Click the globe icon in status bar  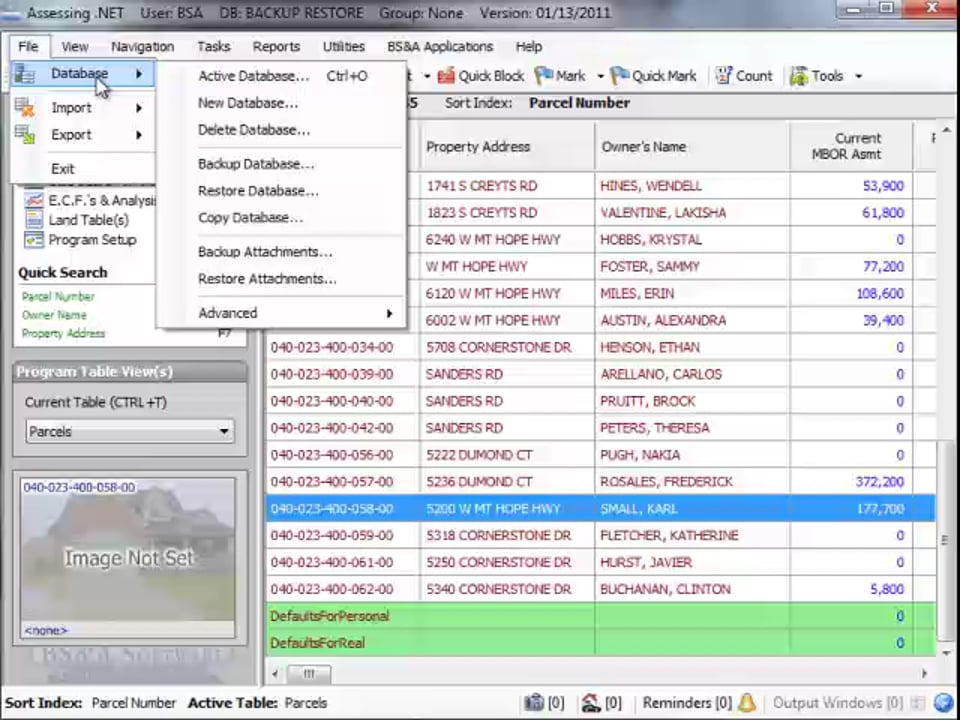click(x=943, y=703)
